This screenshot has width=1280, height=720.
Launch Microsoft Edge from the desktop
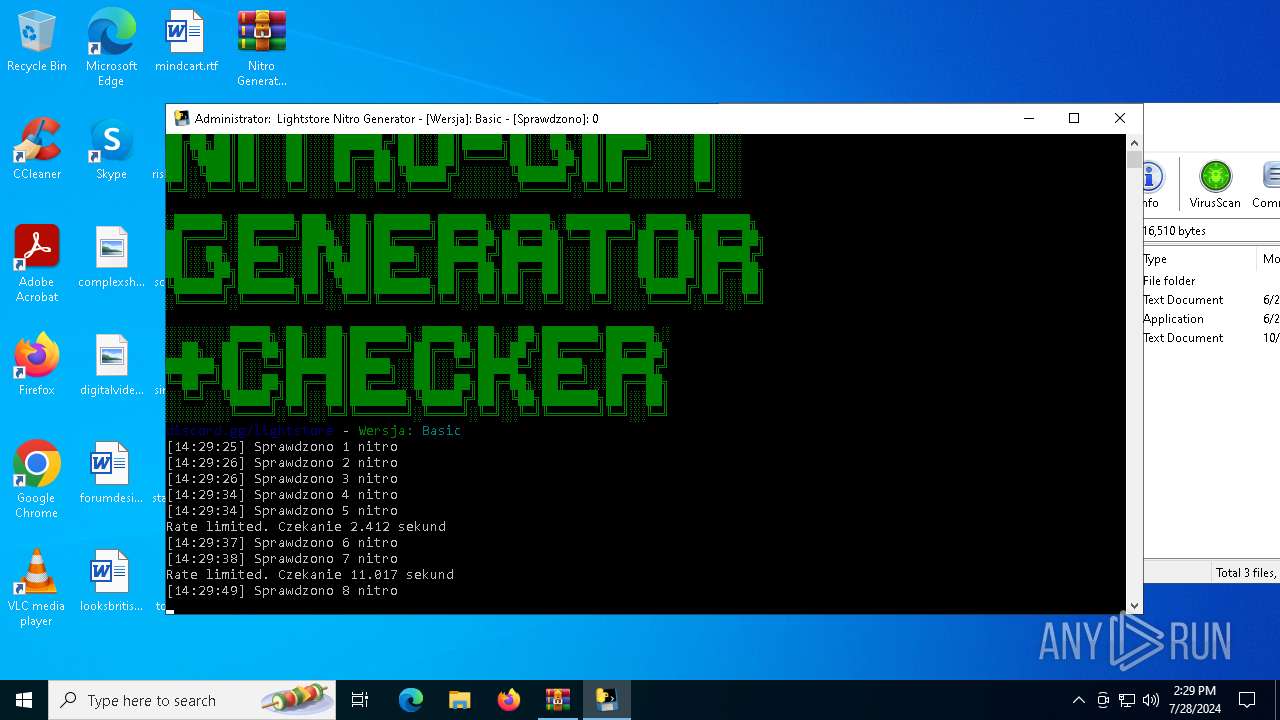[111, 46]
